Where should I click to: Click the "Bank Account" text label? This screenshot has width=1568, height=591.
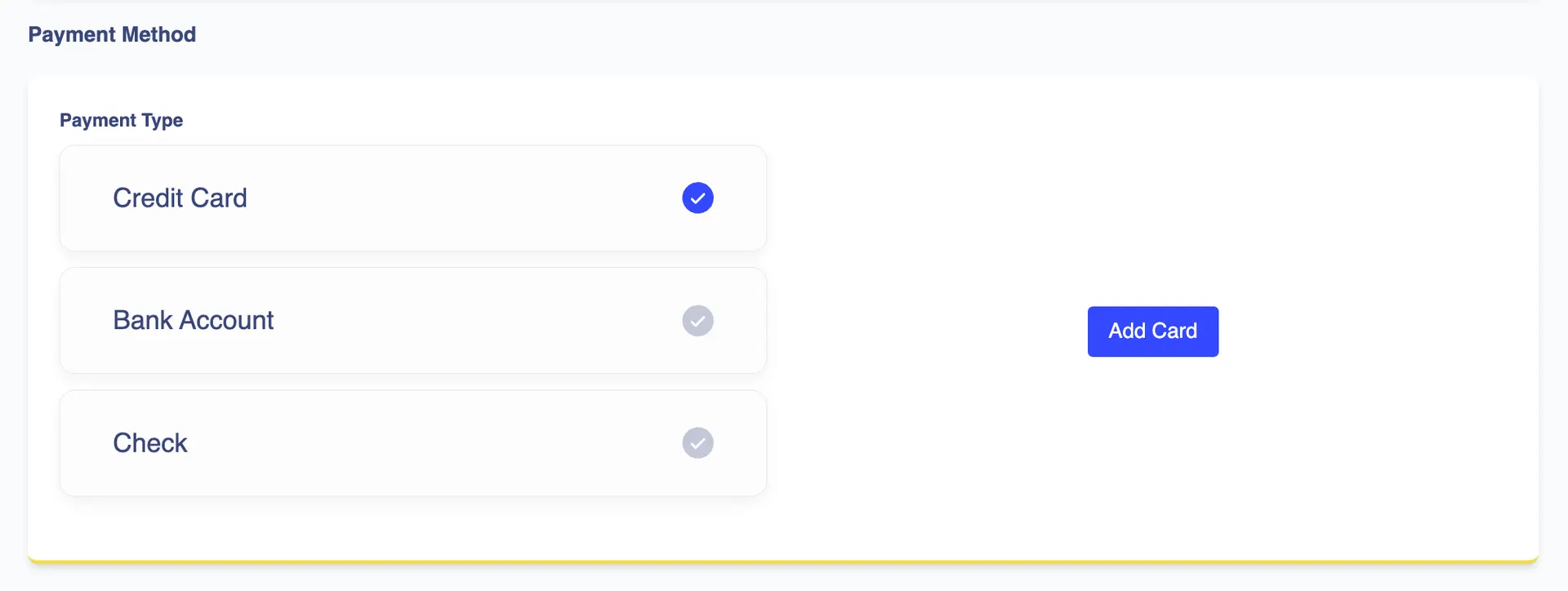tap(193, 321)
